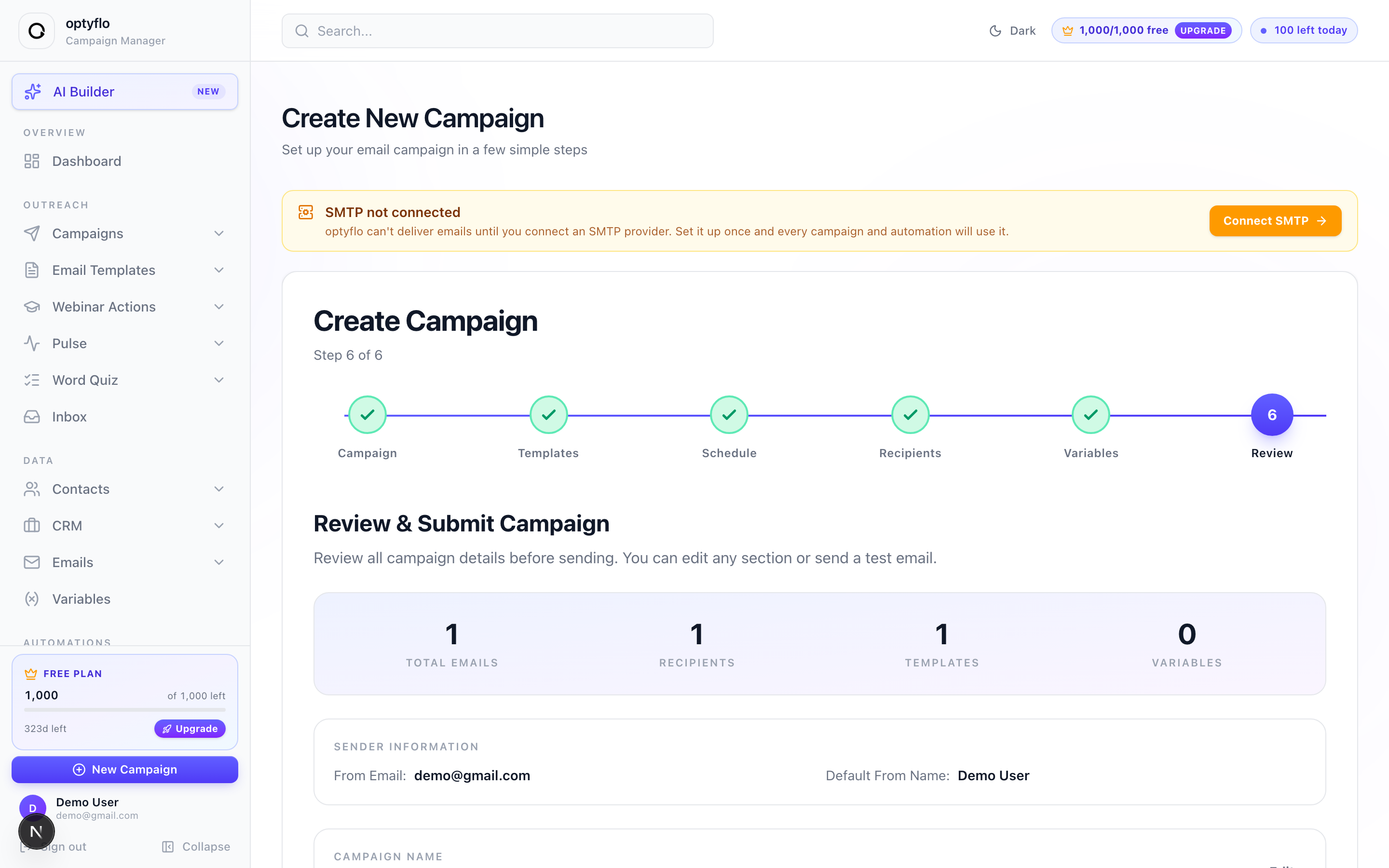Click the Step 6 of 6 text
This screenshot has width=1389, height=868.
point(348,355)
